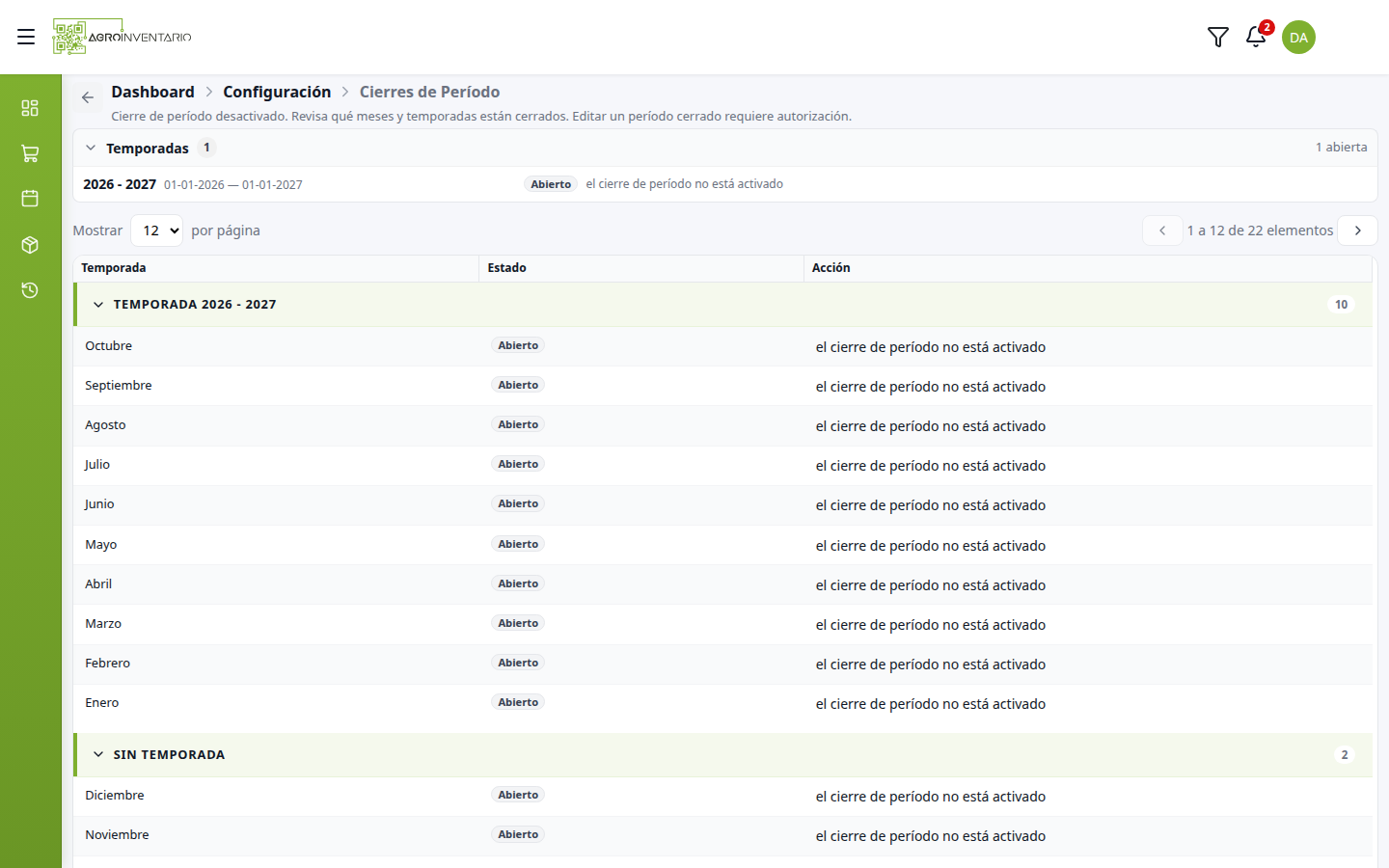
Task: Select the Enero row
Action: [722, 703]
